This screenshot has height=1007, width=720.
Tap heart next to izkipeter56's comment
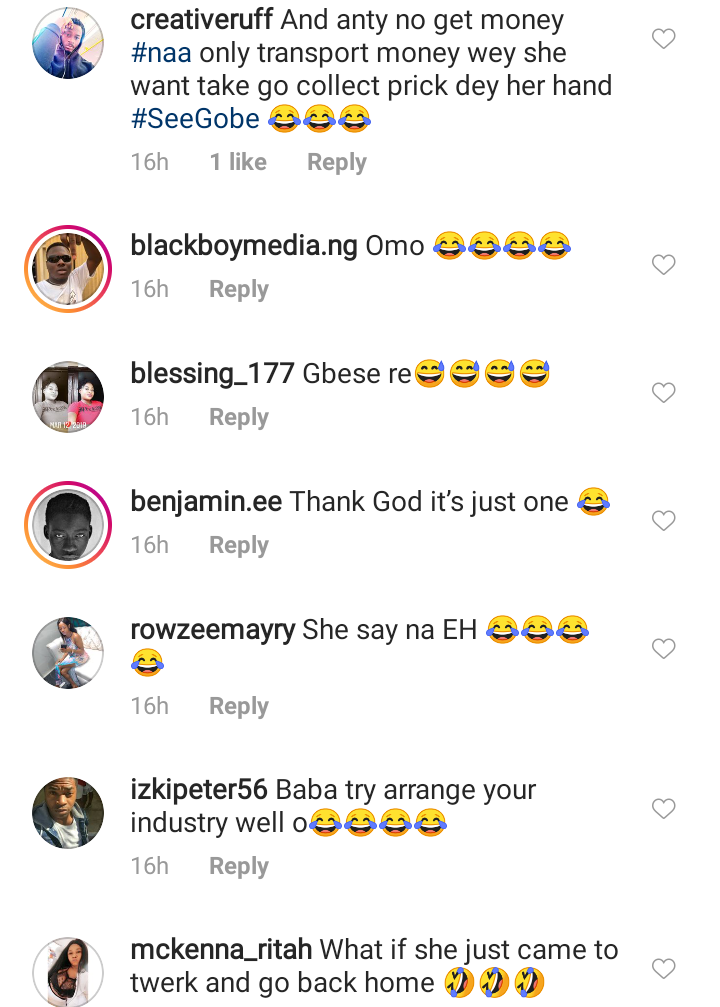pos(663,808)
